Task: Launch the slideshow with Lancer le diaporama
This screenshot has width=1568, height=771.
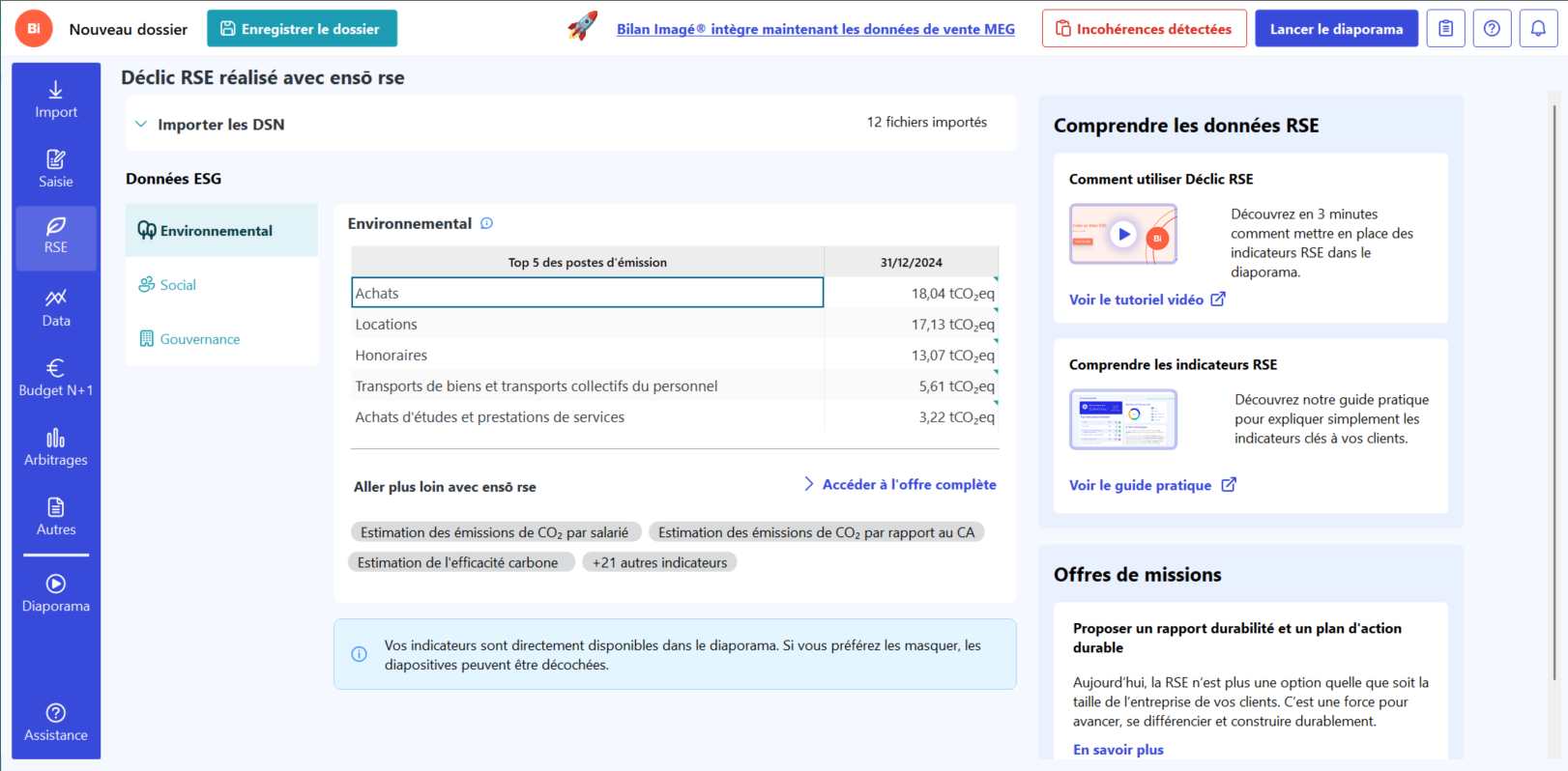Action: 1336,29
